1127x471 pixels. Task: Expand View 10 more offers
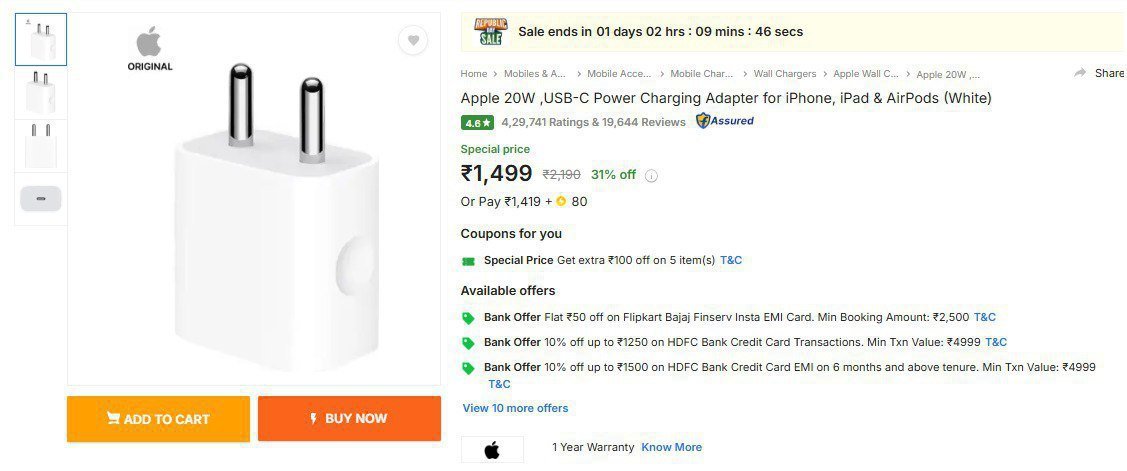(515, 408)
